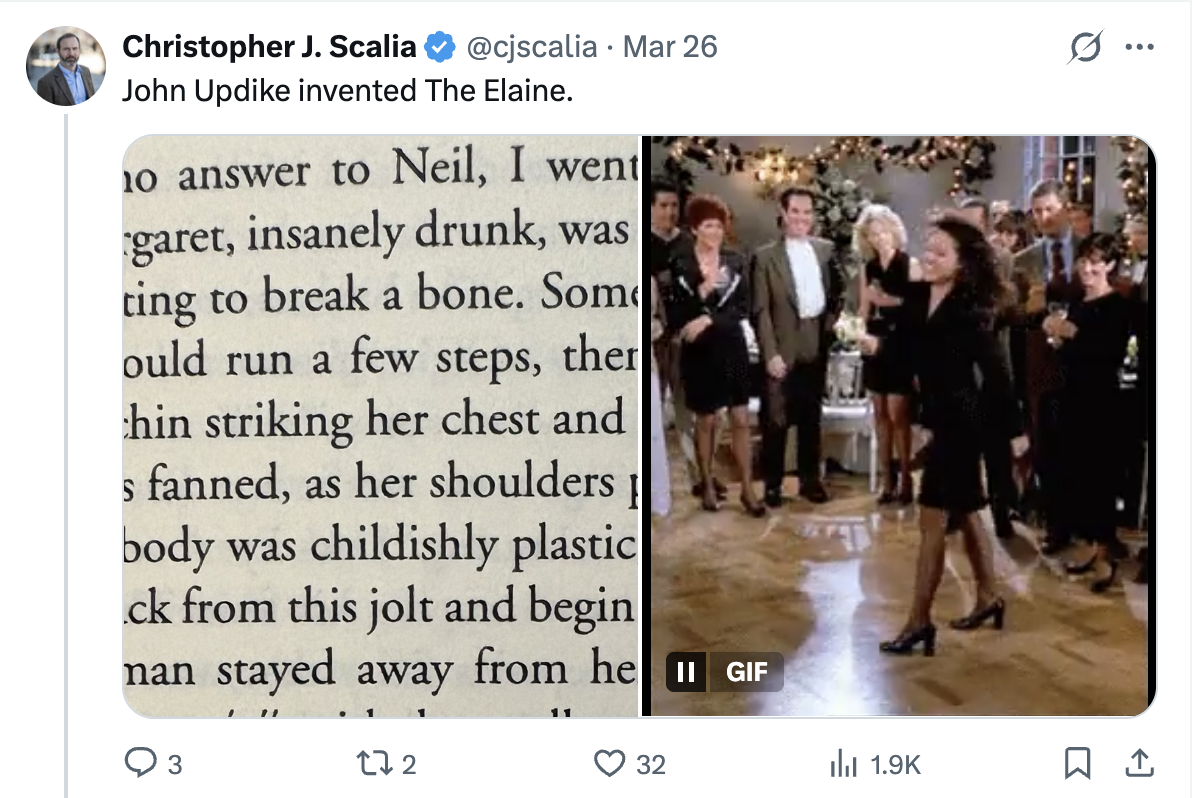Viewport: 1194px width, 798px height.
Task: Open view analytics bar-chart icon
Action: coord(845,764)
